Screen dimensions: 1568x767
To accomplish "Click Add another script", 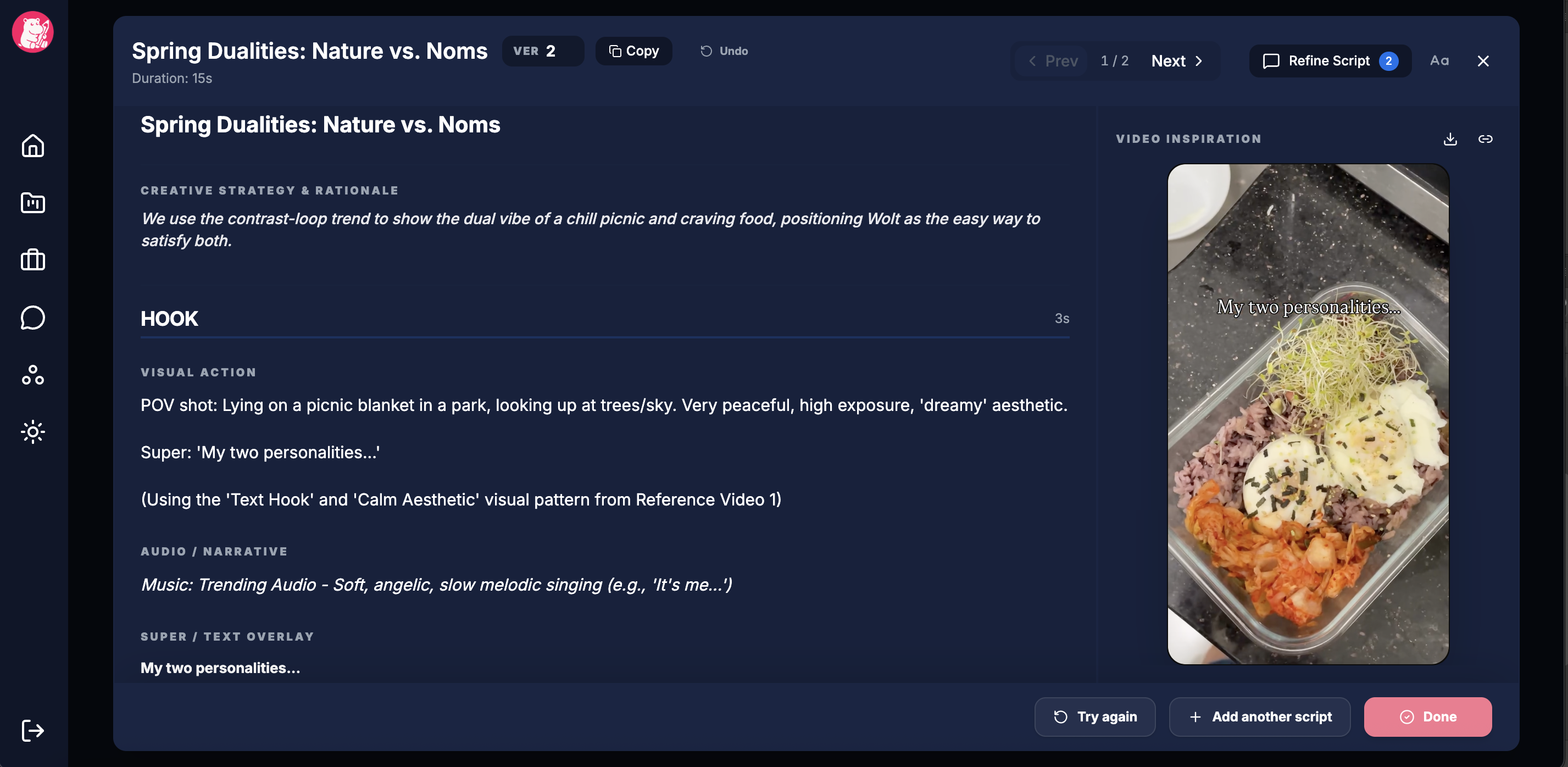I will coord(1259,716).
